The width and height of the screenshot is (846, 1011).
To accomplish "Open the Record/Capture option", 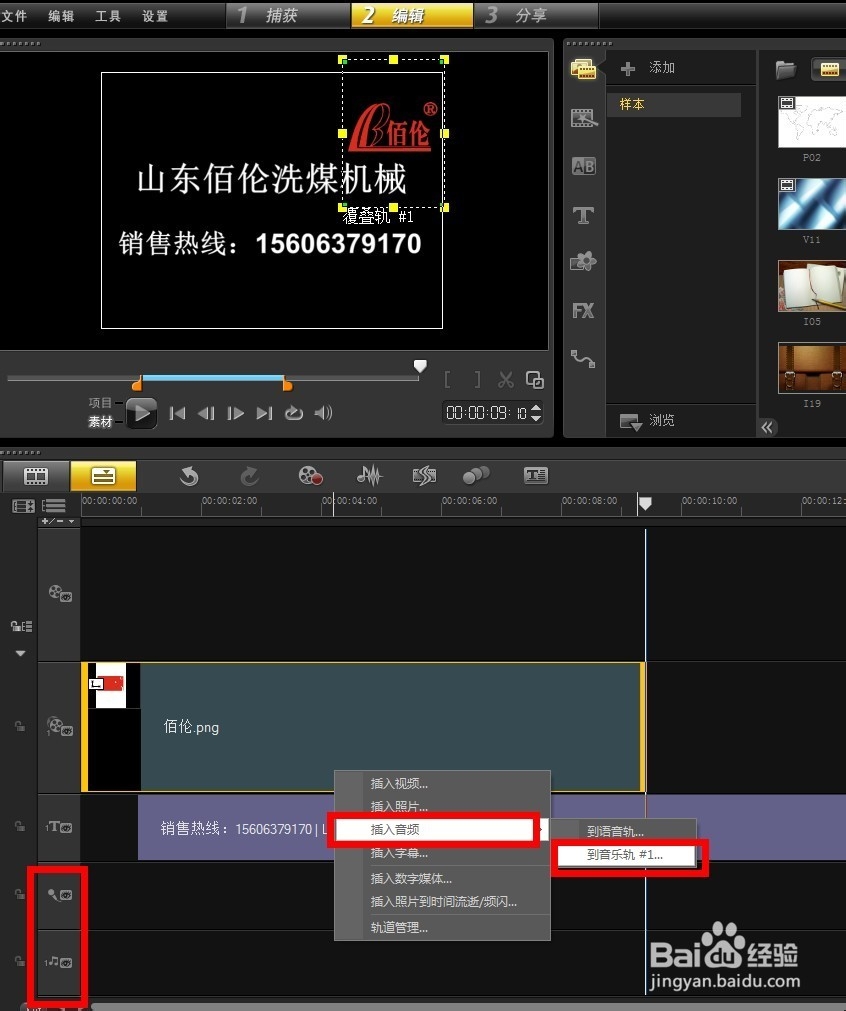I will click(310, 476).
